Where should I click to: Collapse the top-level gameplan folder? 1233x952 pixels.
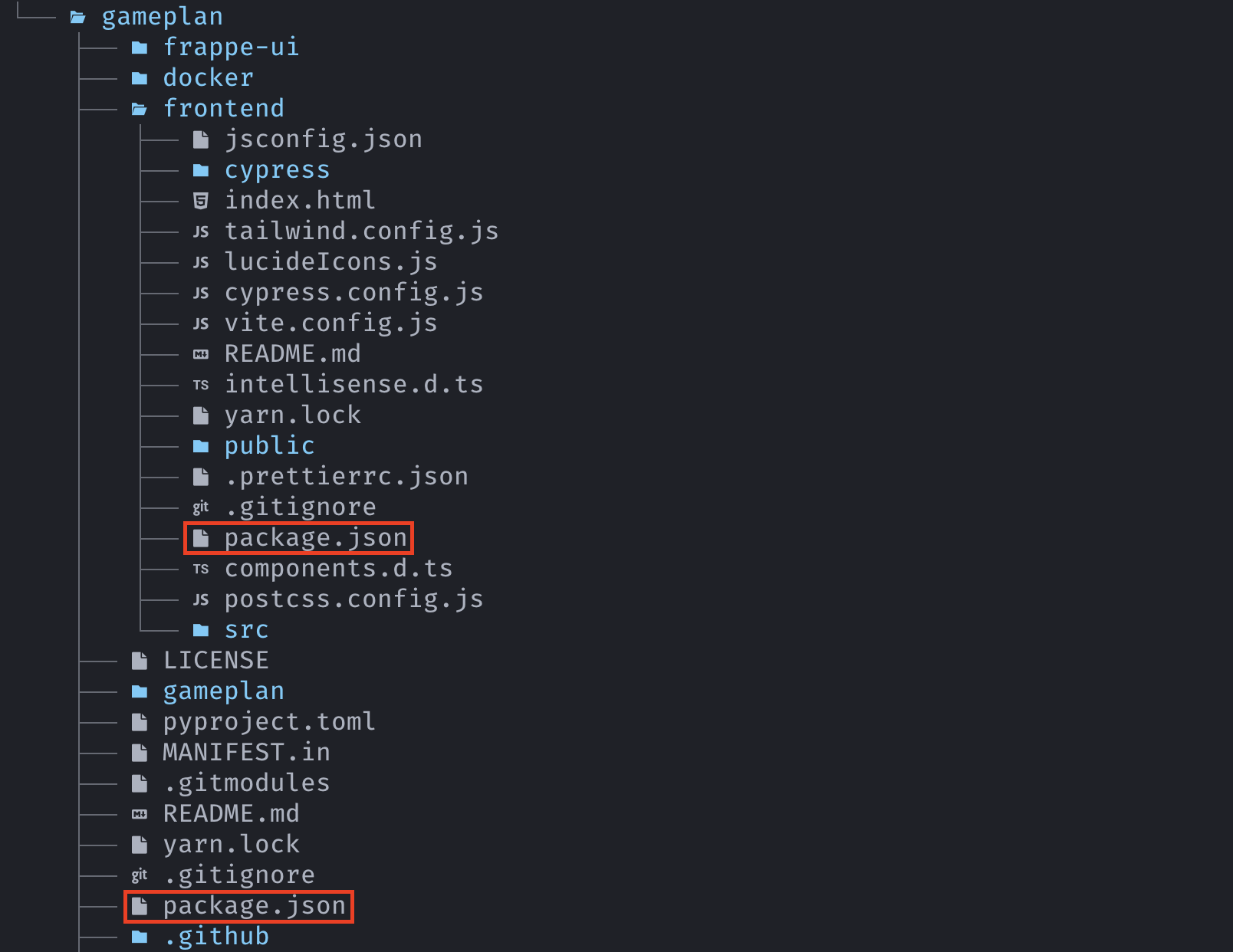pyautogui.click(x=162, y=17)
